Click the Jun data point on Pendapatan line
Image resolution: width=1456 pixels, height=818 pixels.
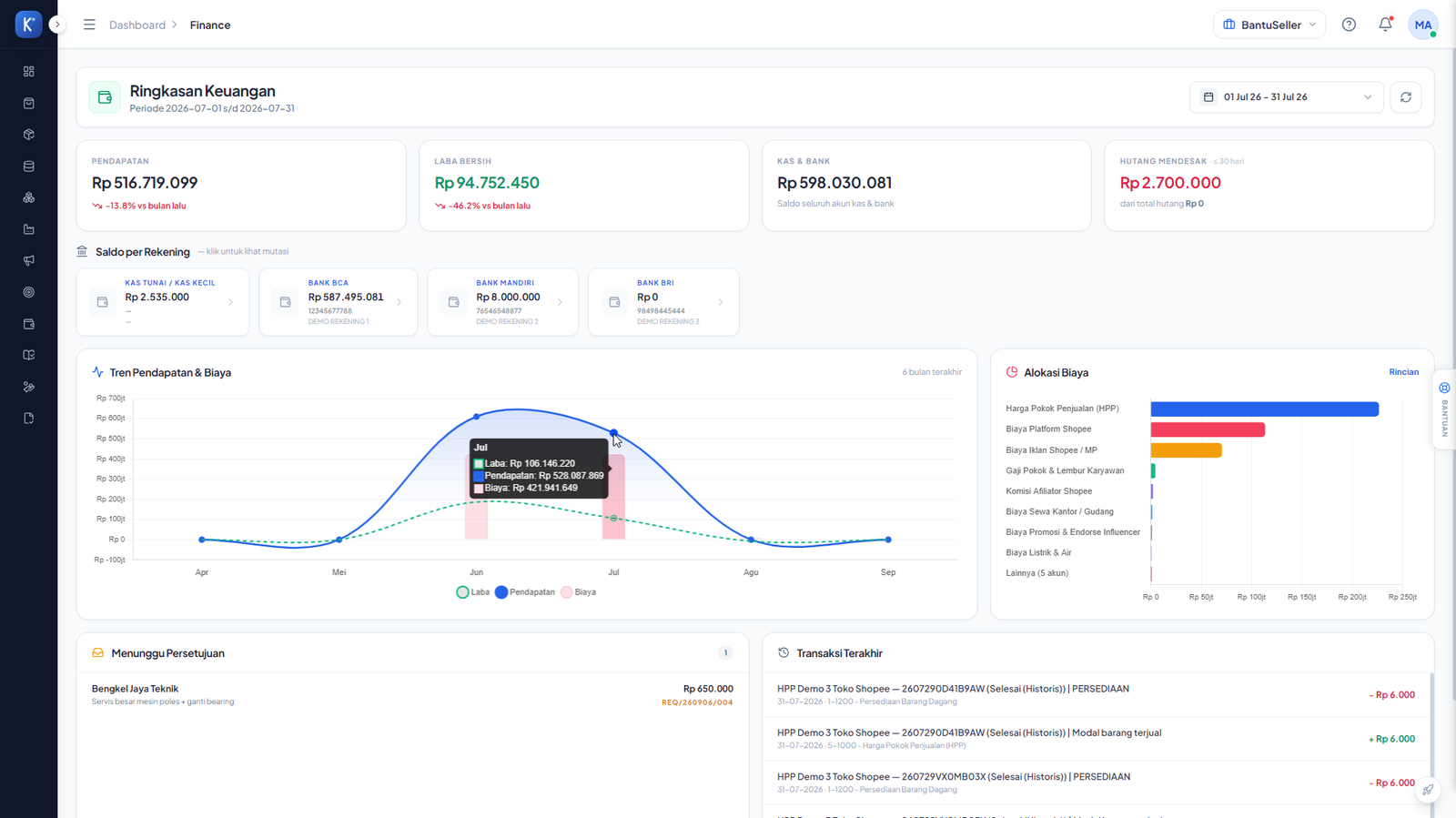pos(477,417)
